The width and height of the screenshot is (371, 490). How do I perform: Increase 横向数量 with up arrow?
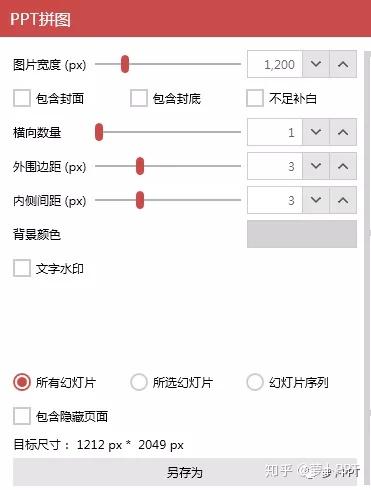[343, 132]
